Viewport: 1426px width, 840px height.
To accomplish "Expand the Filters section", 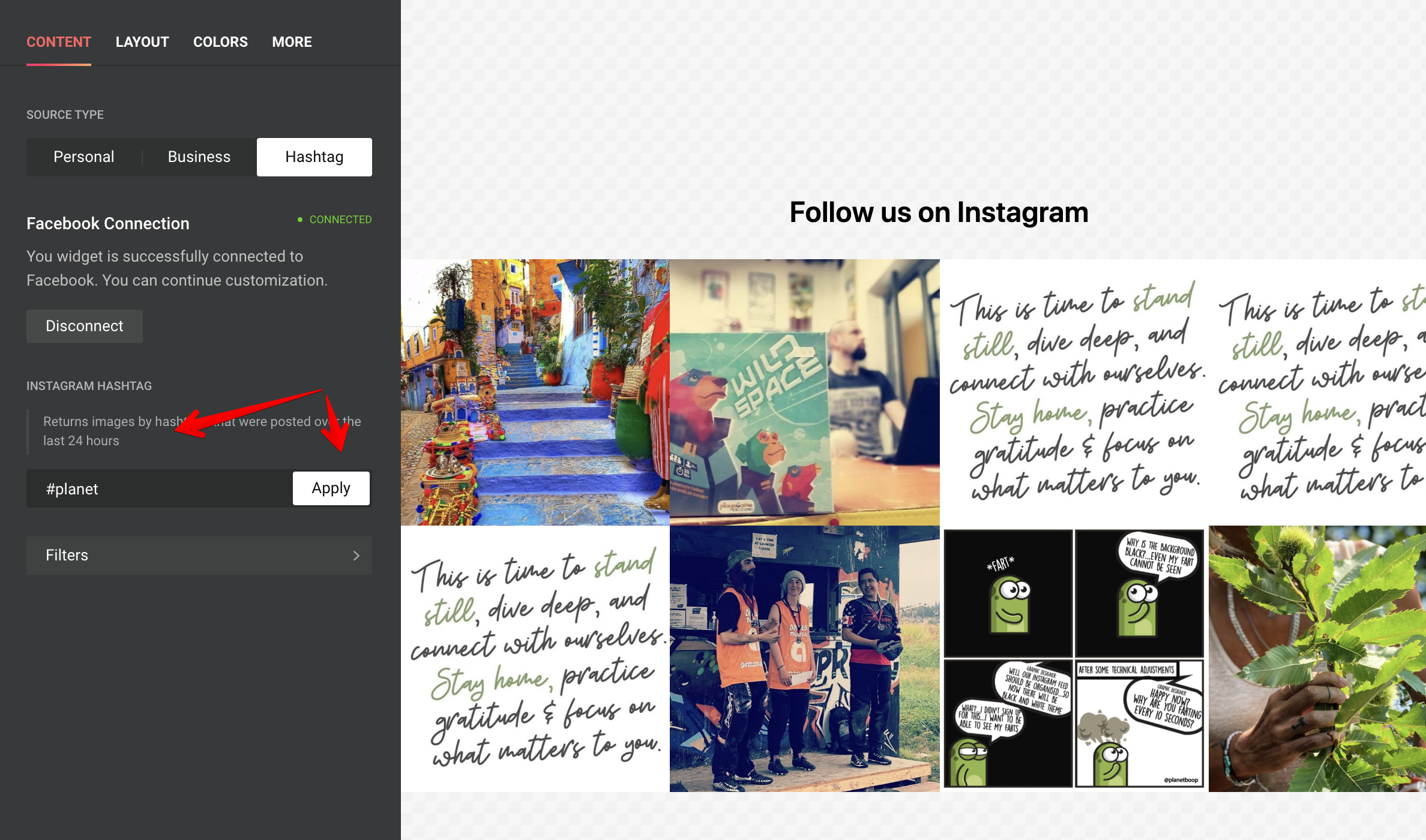I will tap(199, 556).
